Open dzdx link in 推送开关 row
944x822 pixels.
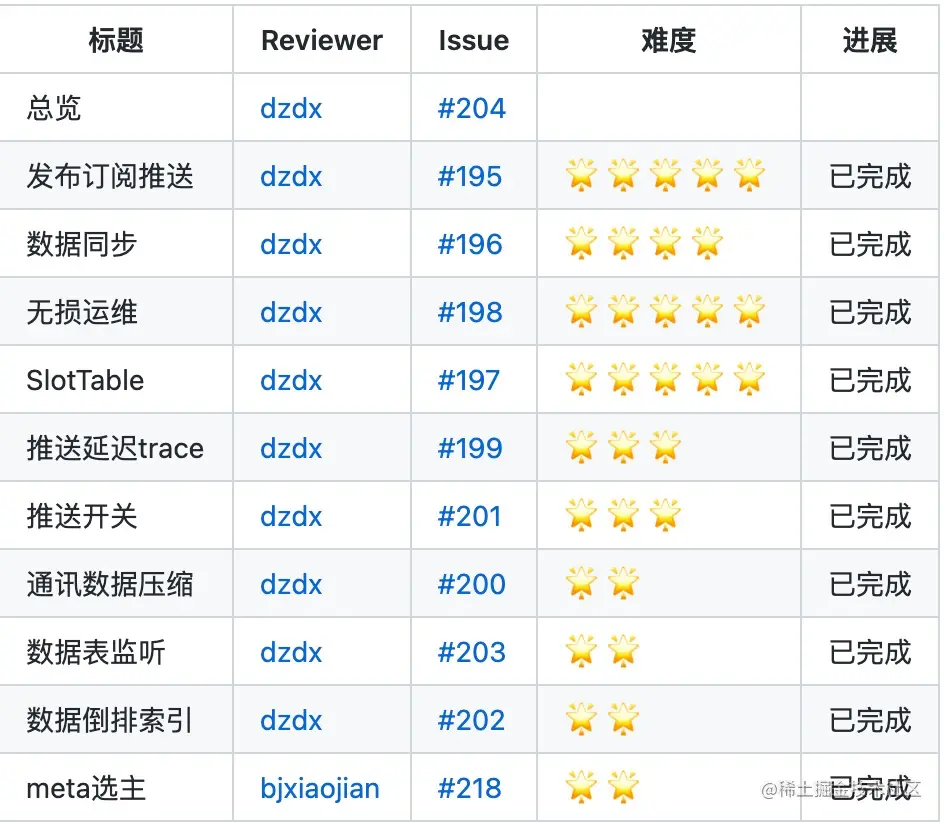[x=291, y=517]
